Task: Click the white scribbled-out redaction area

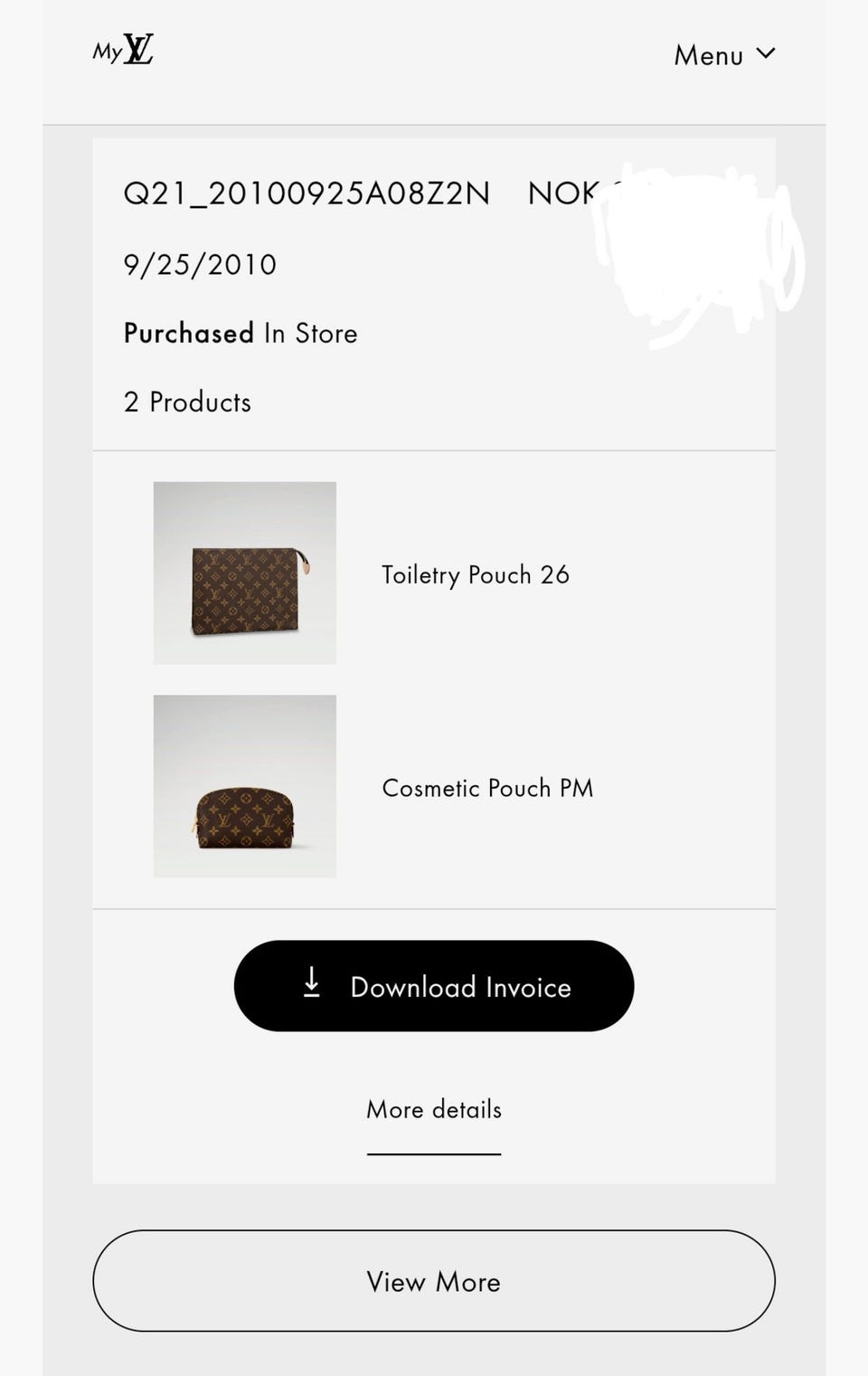Action: click(696, 253)
